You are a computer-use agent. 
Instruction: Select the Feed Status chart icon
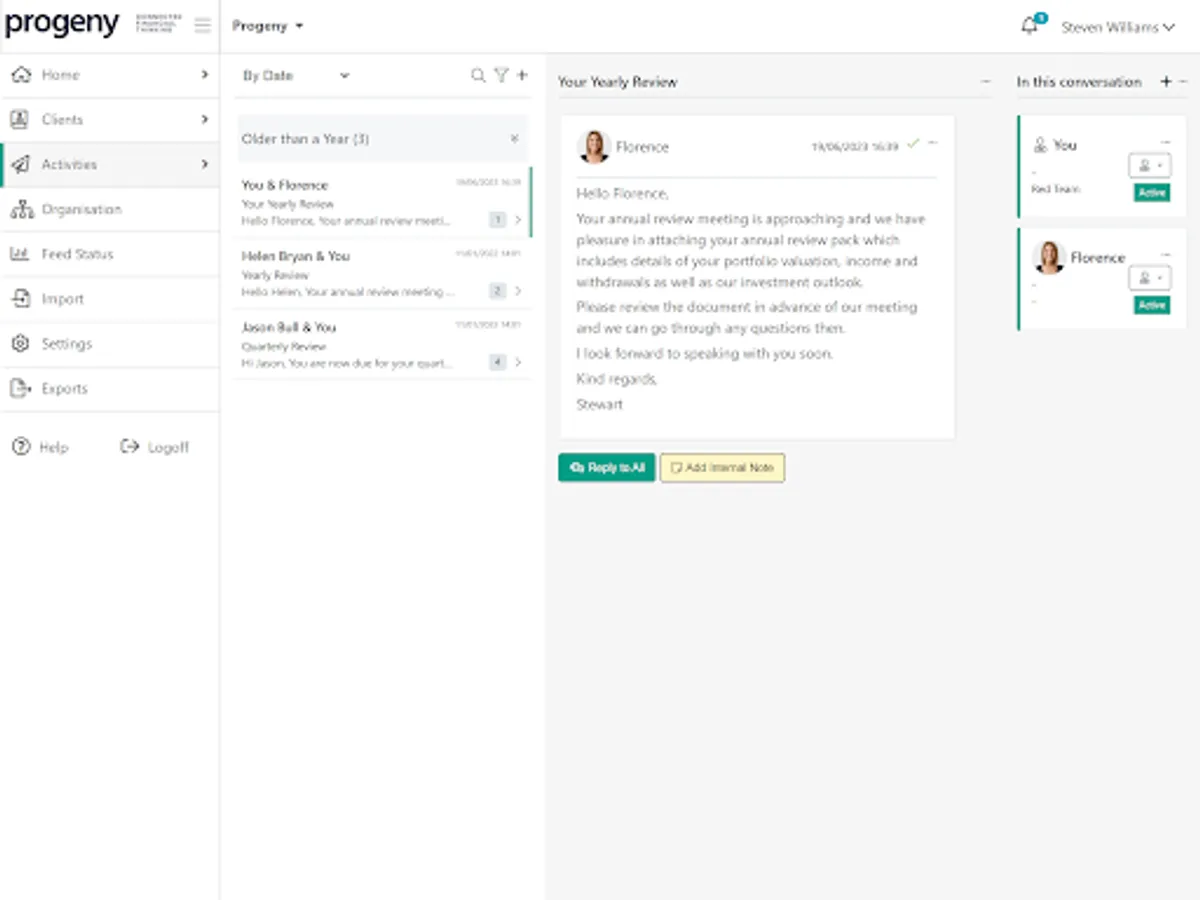[x=22, y=254]
